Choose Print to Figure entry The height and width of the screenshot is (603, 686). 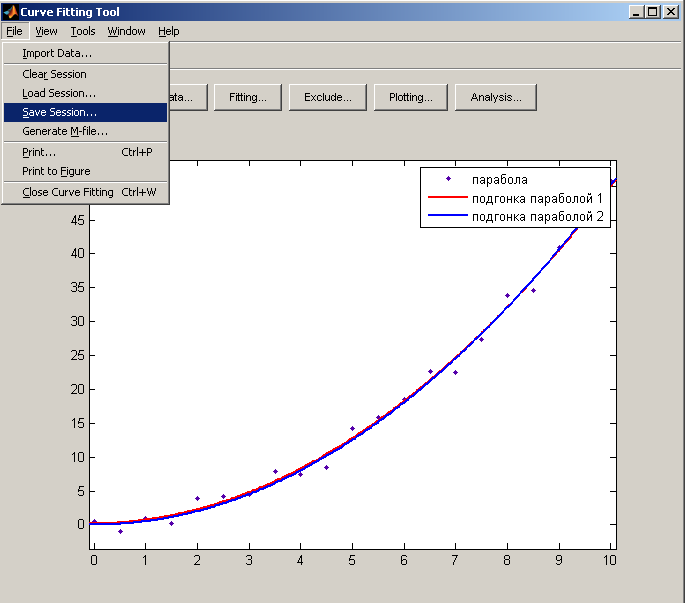pyautogui.click(x=85, y=171)
